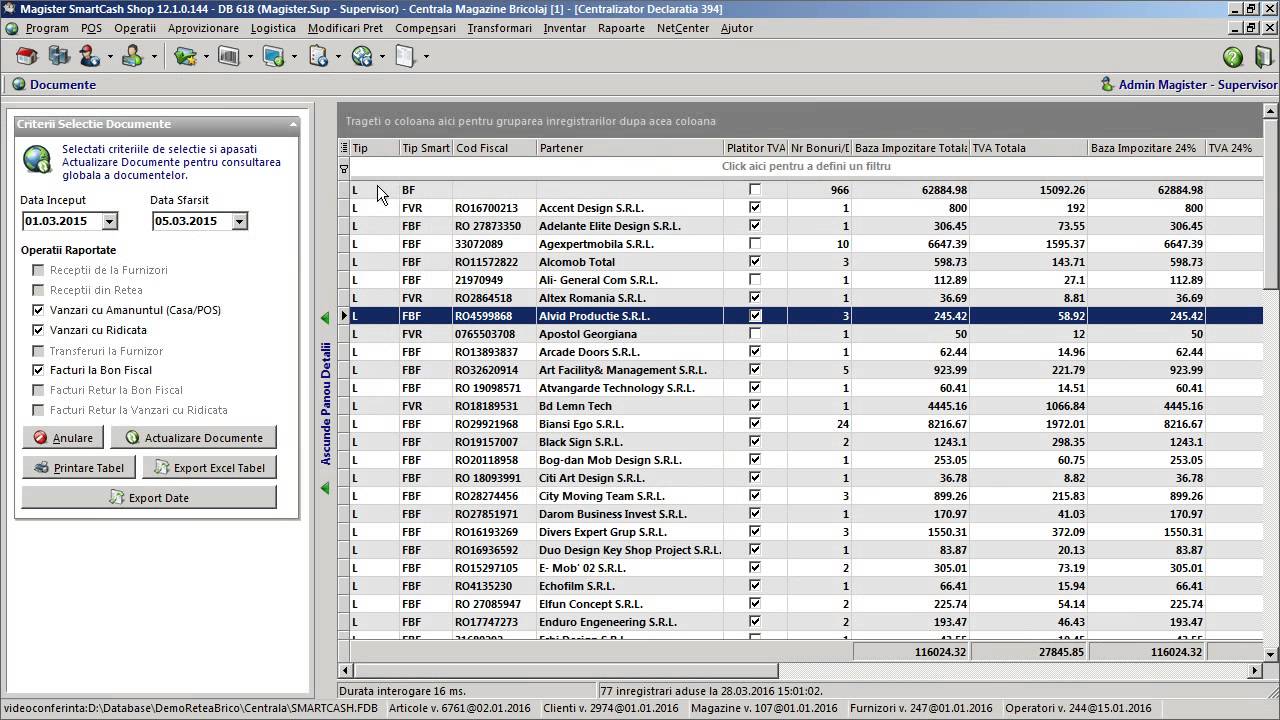Click the filter row 'Click aici pentru a defini un filtru'
This screenshot has height=720, width=1280.
coord(806,167)
